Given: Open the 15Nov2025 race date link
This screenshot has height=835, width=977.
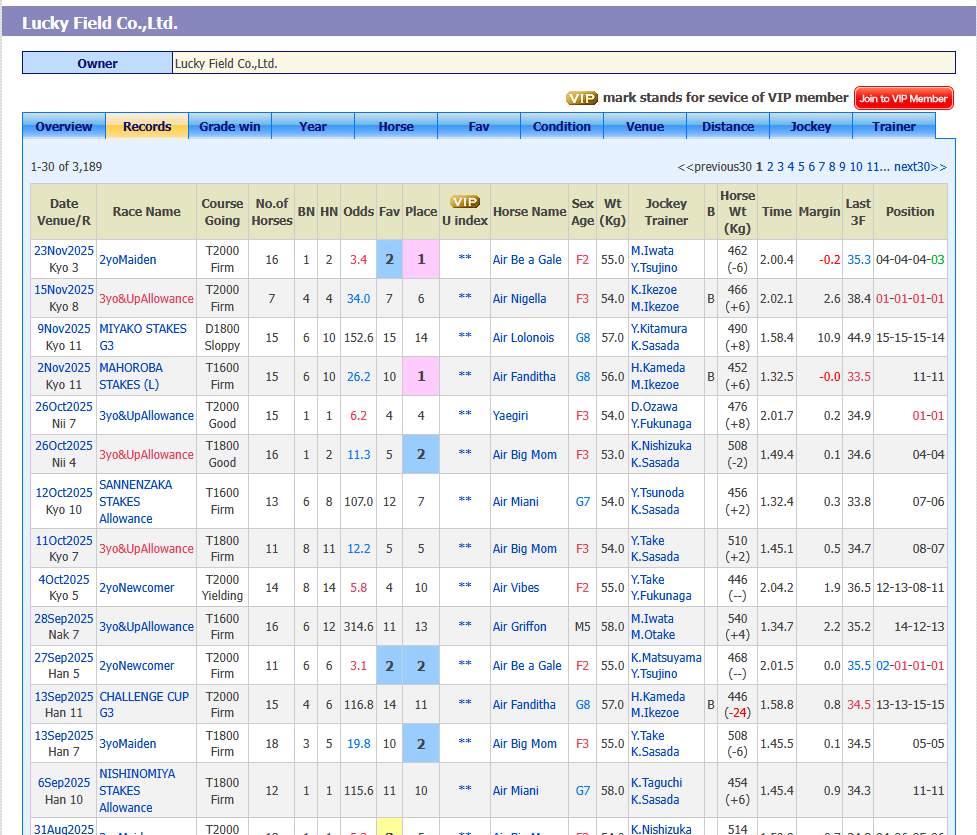Looking at the screenshot, I should [64, 290].
